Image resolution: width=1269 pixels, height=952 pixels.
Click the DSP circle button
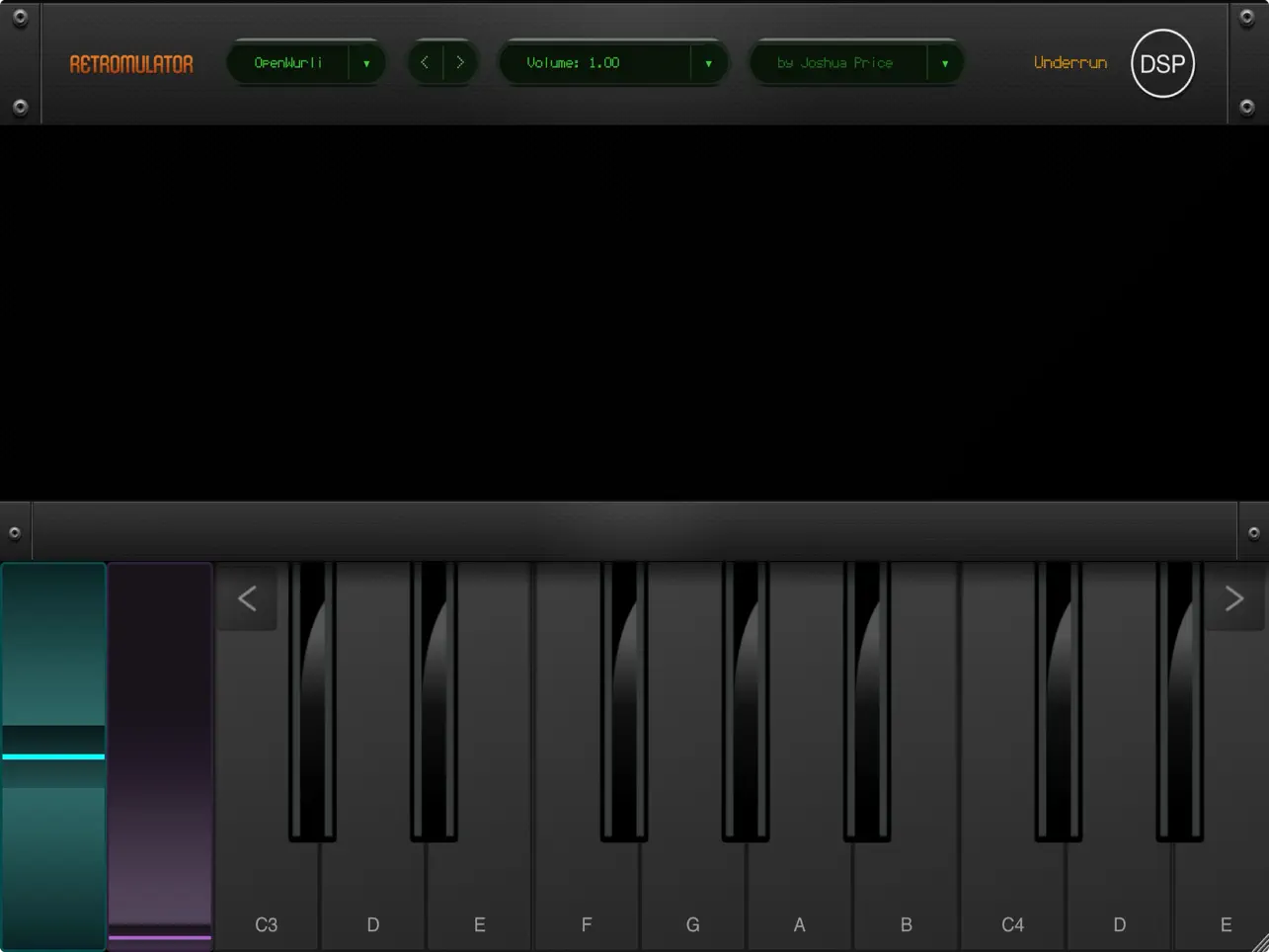[1162, 63]
